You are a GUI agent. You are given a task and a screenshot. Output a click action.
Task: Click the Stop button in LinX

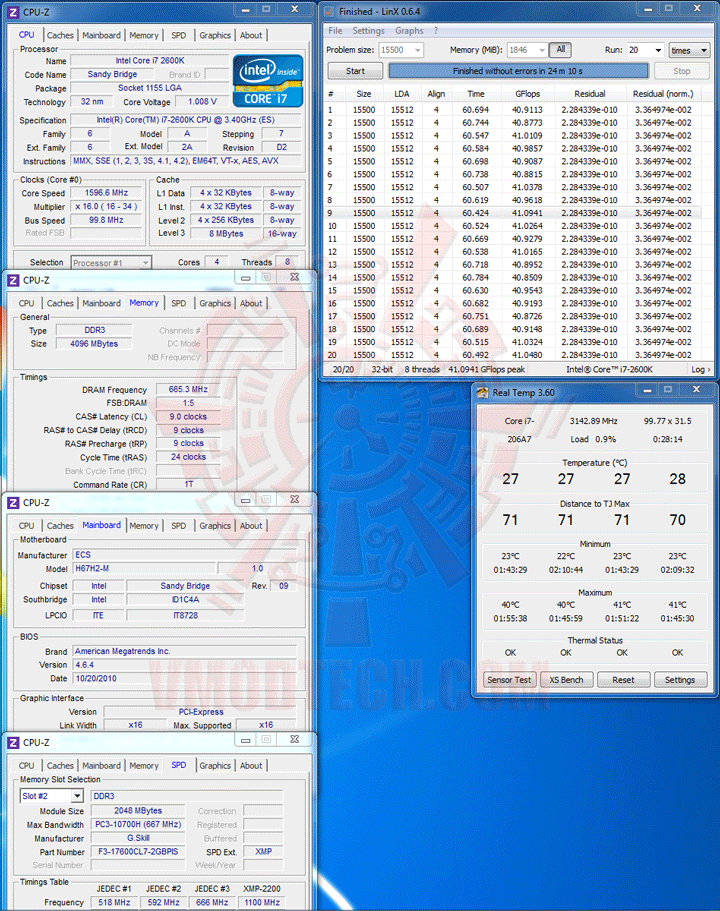[682, 71]
